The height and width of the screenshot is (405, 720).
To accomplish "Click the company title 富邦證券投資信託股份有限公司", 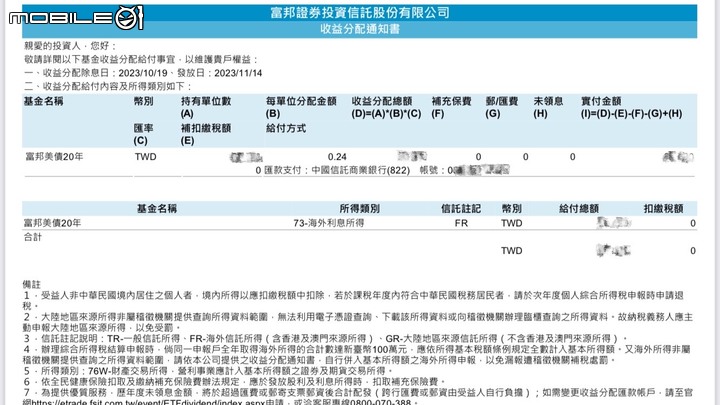I will point(360,12).
